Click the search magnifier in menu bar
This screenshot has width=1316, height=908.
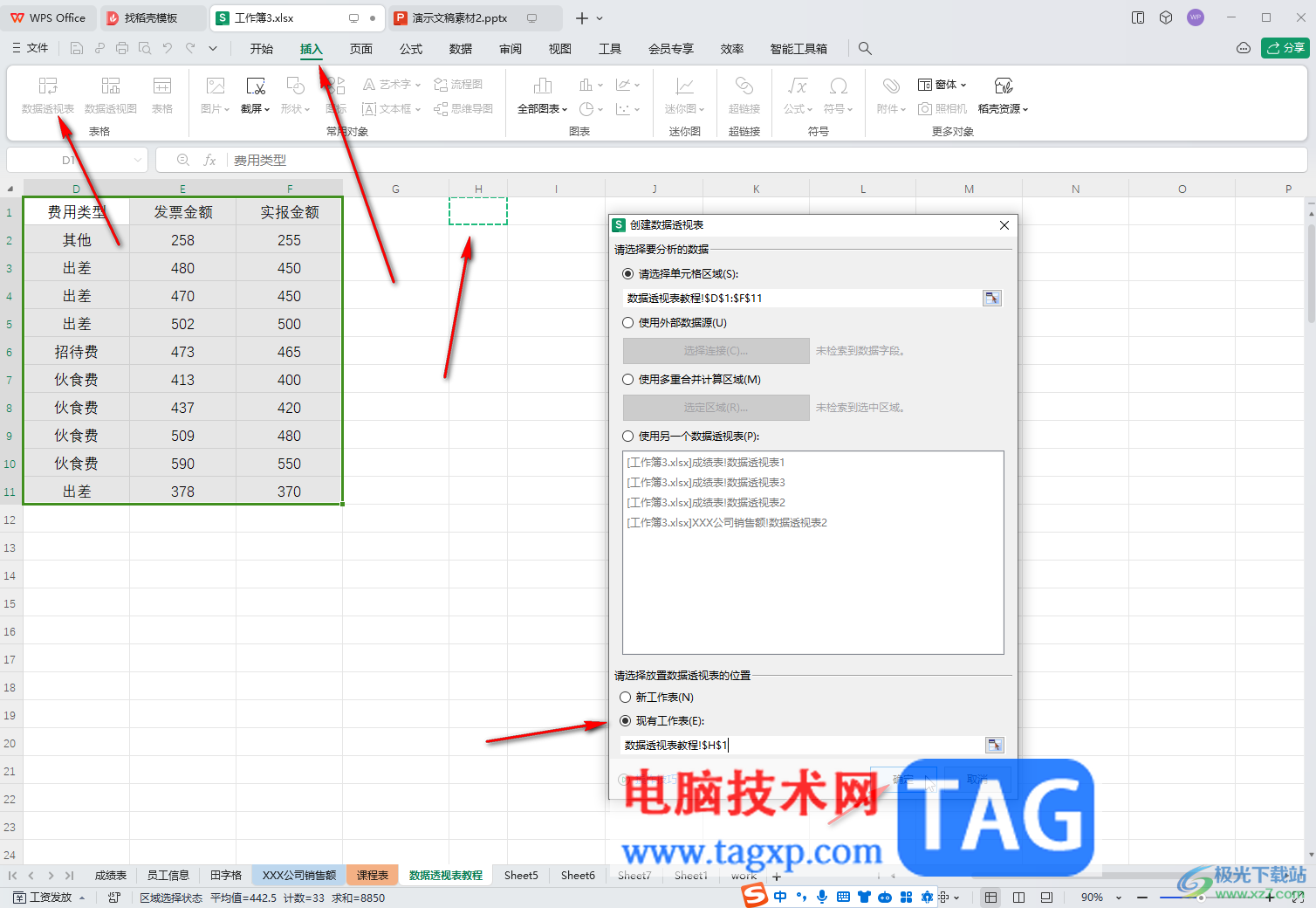865,49
